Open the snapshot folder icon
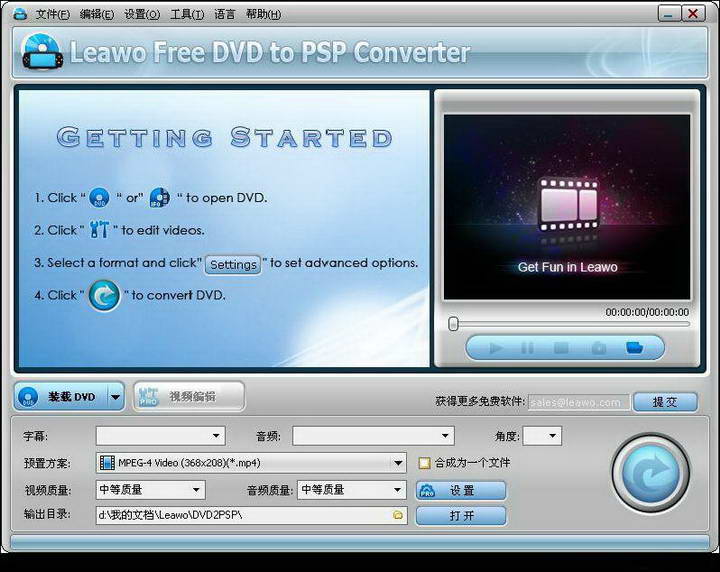Viewport: 720px width, 572px height. tap(635, 348)
